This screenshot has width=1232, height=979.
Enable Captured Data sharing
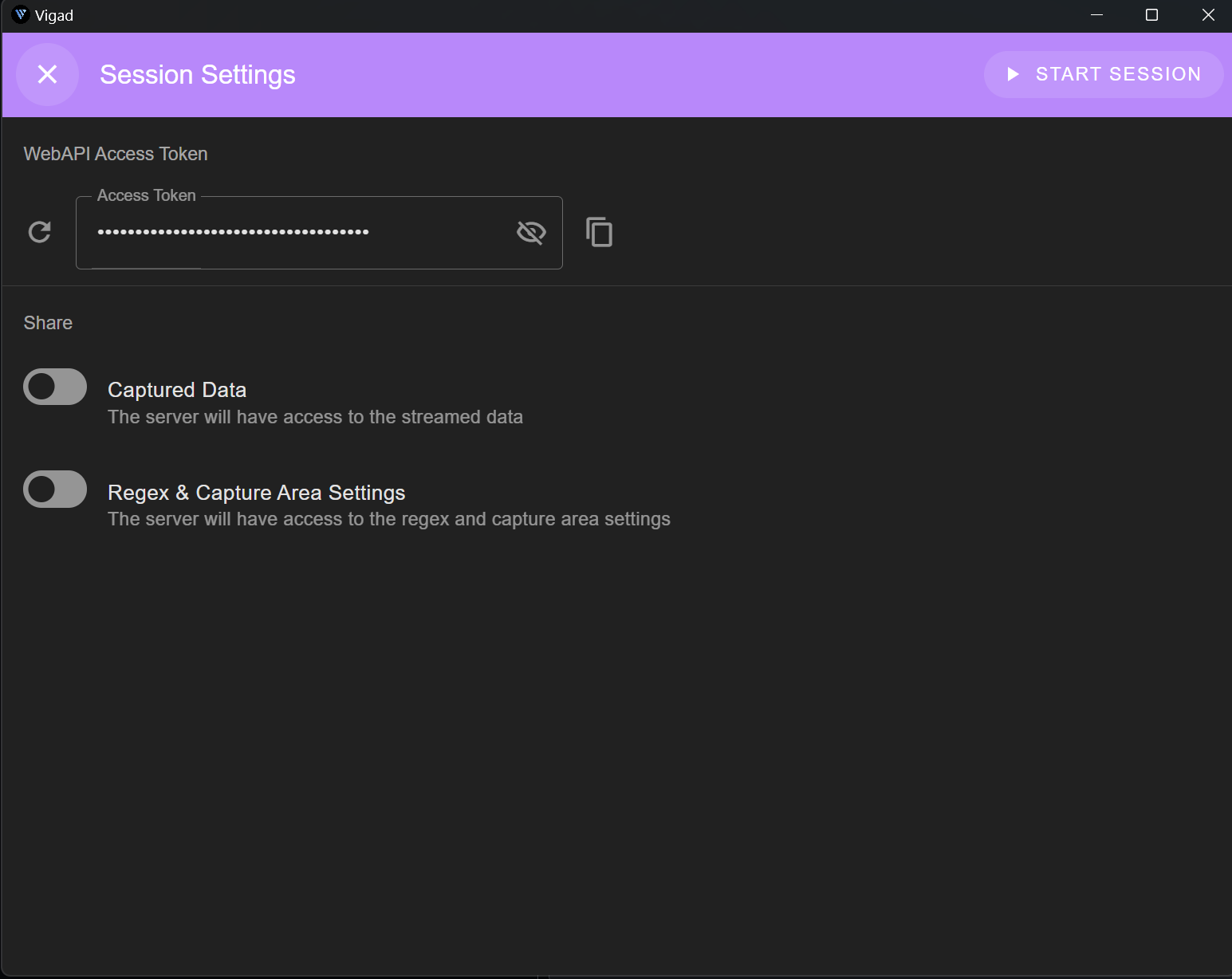[55, 387]
